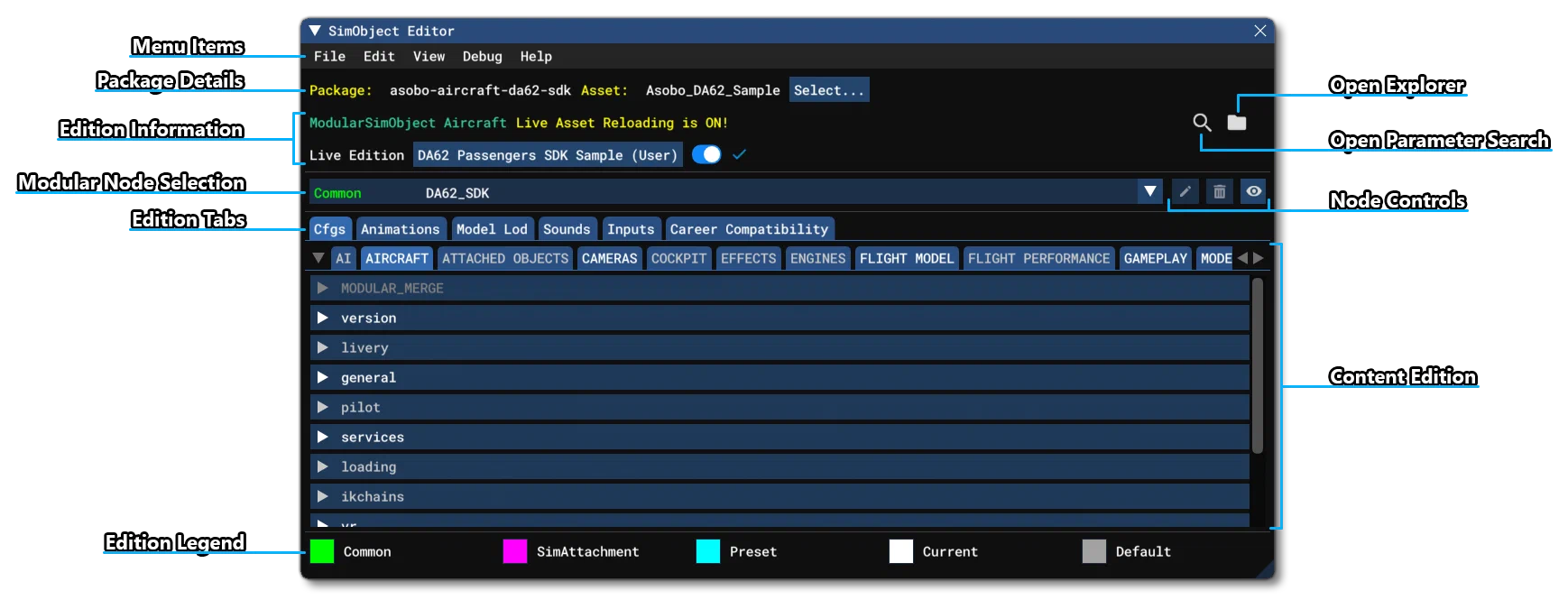
Task: Click the trash delete node icon
Action: (x=1220, y=191)
